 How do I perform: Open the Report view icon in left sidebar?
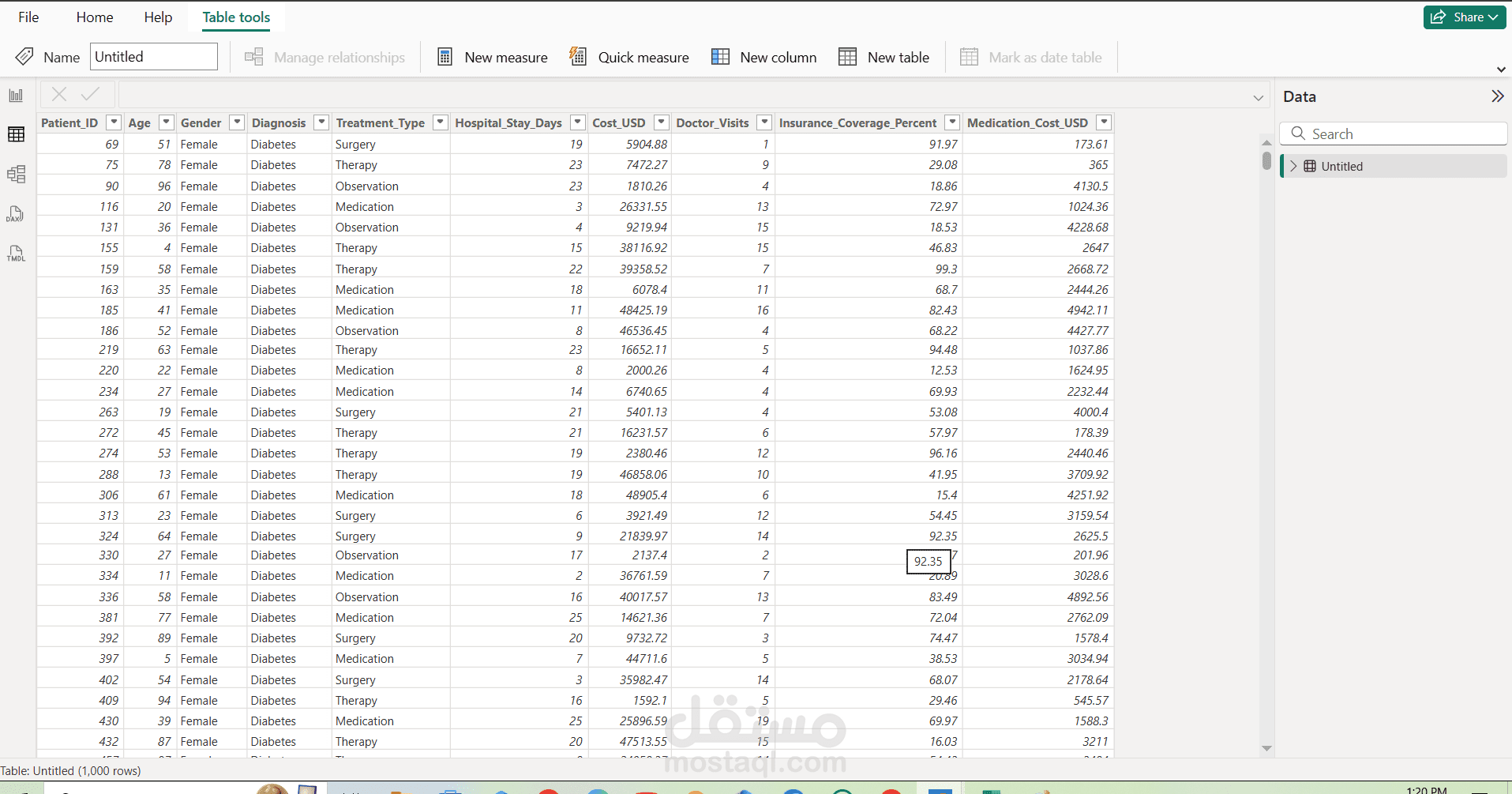click(x=16, y=96)
